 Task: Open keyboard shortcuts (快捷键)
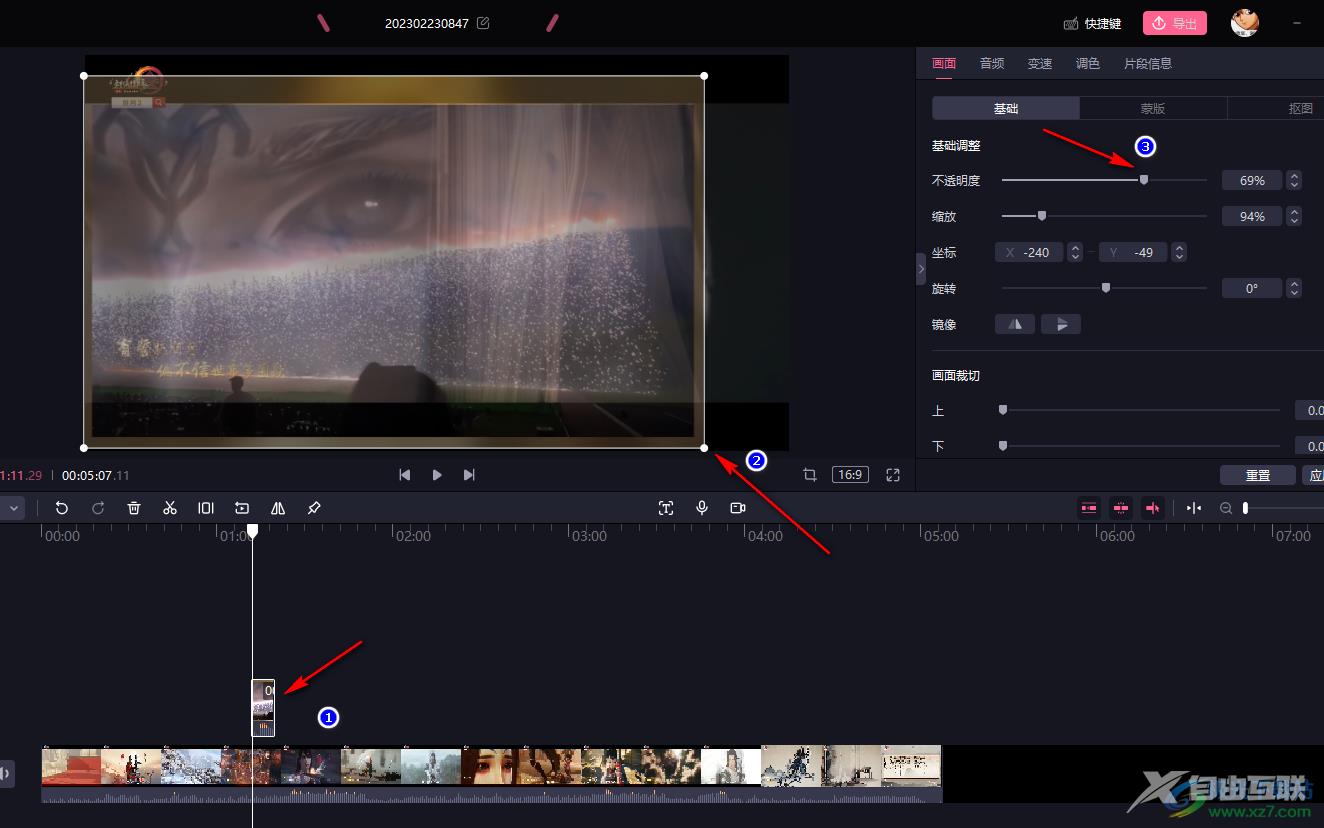[1092, 23]
